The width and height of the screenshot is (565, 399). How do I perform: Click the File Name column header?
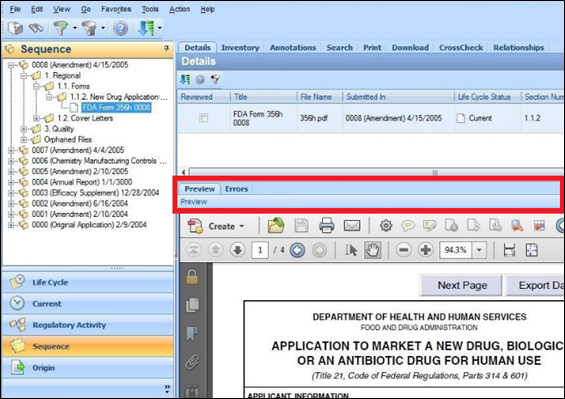[316, 97]
